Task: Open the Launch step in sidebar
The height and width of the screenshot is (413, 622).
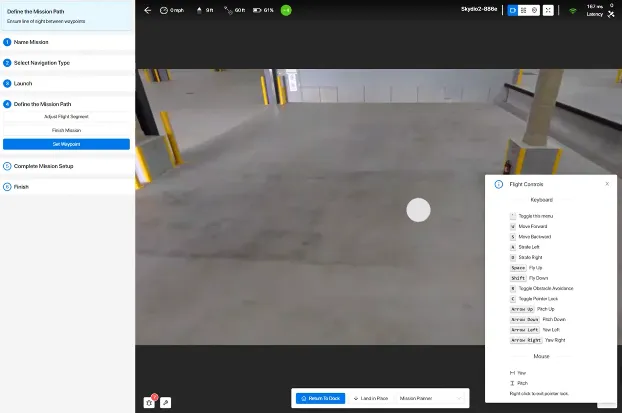Action: tap(66, 83)
